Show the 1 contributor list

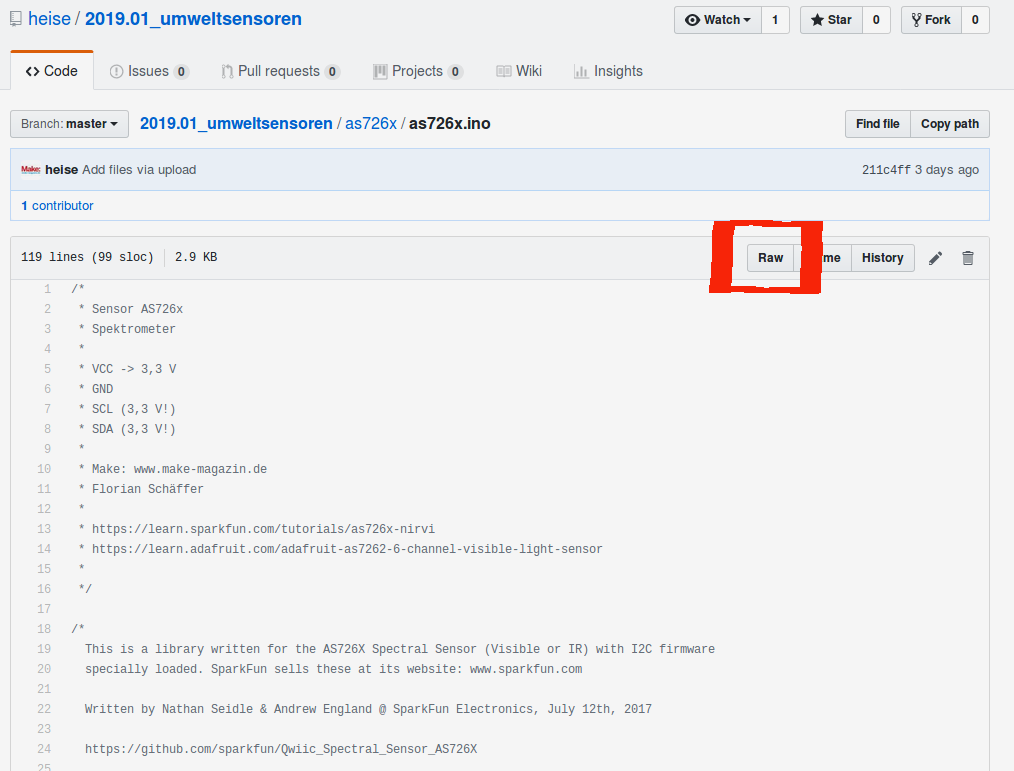pyautogui.click(x=57, y=206)
